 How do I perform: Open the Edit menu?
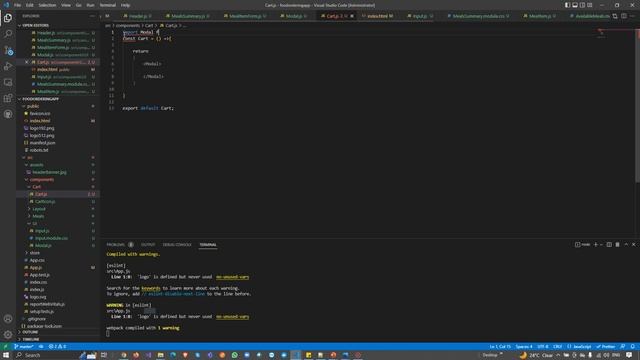point(30,5)
